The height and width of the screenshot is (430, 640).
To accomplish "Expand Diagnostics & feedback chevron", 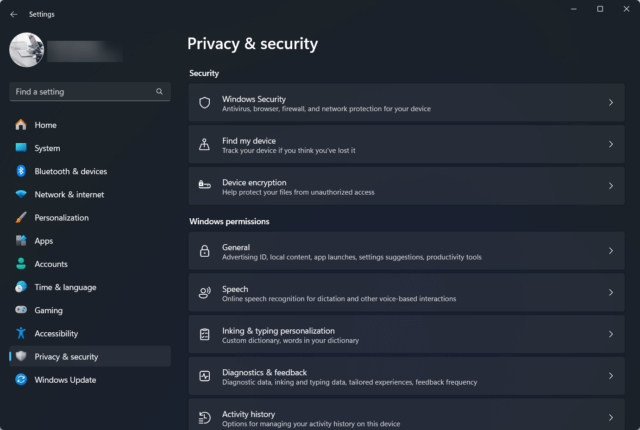I will [x=611, y=375].
